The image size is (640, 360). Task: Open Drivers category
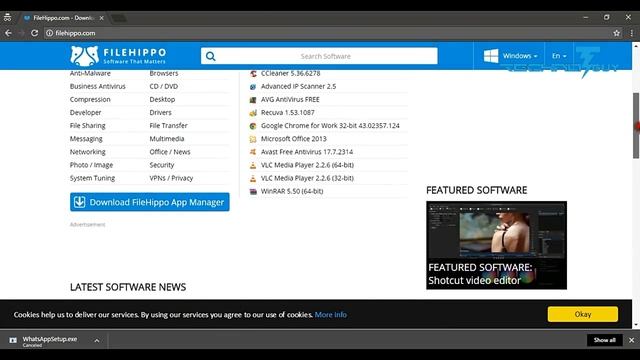coord(160,113)
